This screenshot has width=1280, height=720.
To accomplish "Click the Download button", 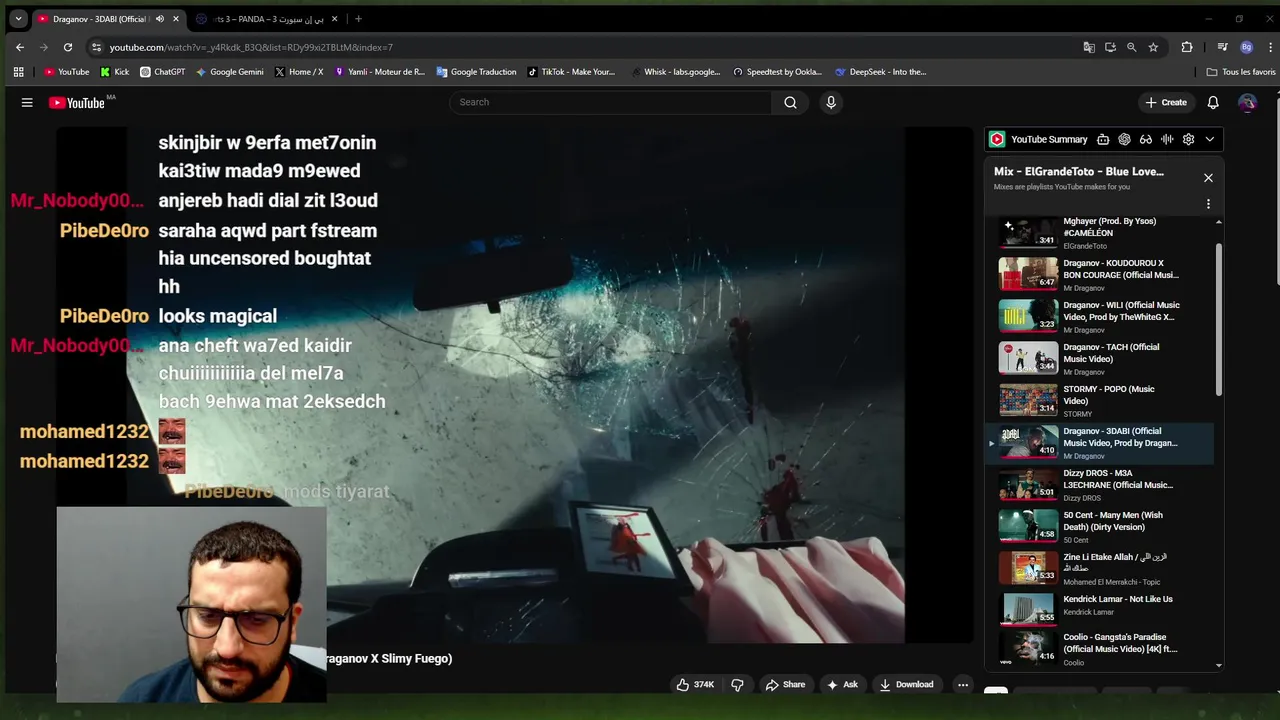I will pos(906,685).
